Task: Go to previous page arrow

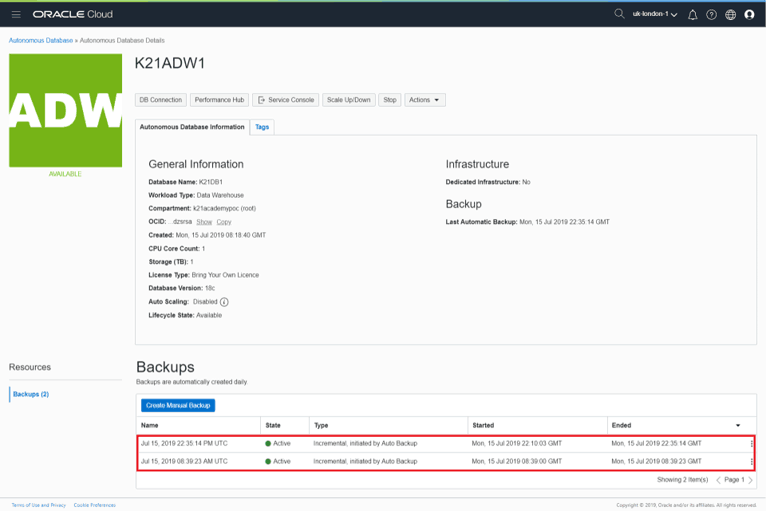Action: [718, 480]
